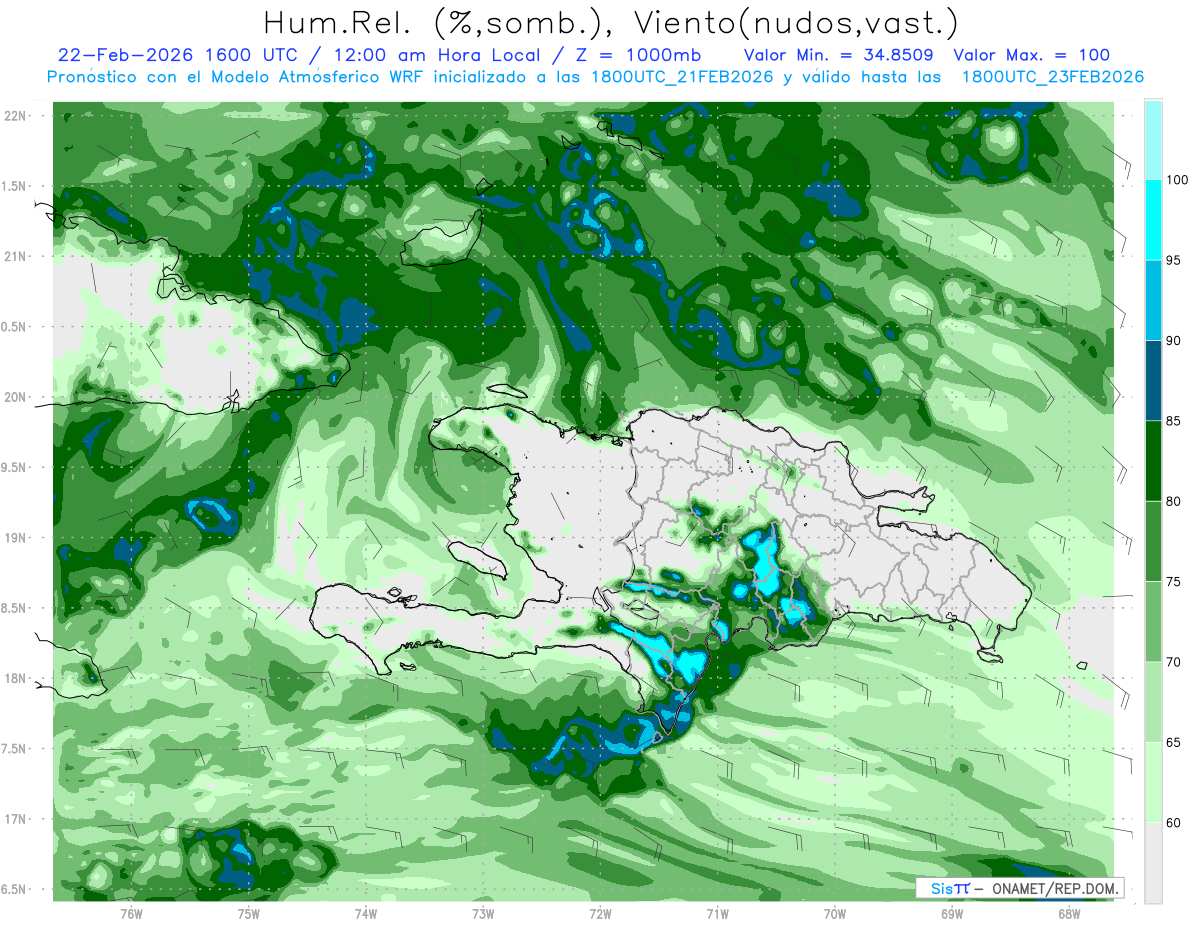The height and width of the screenshot is (927, 1200).
Task: Click 'Valor Max. = 100' text
Action: coord(1031,56)
